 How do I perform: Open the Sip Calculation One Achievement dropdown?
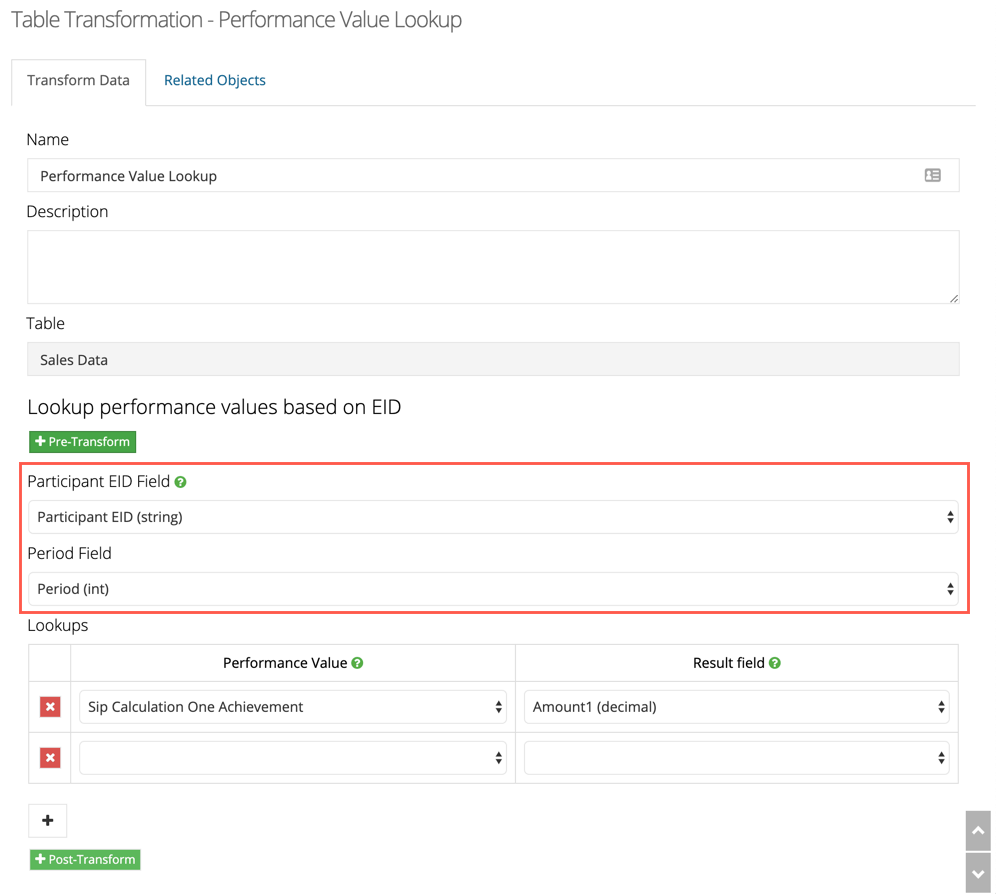[293, 707]
